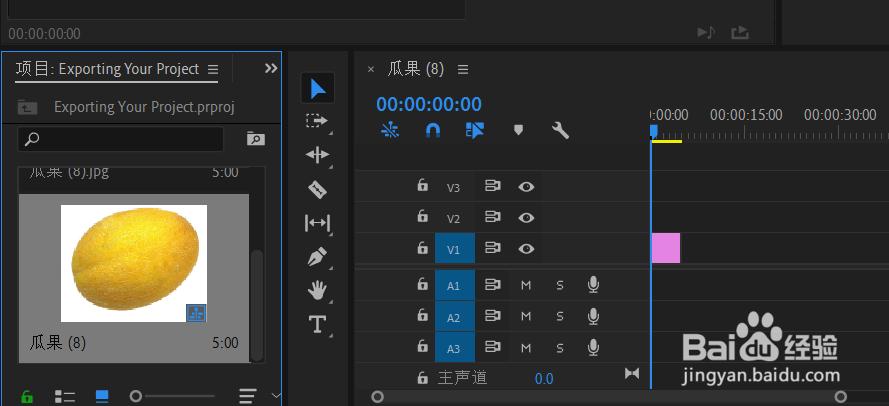Image resolution: width=889 pixels, height=406 pixels.
Task: Open the 瓜果 (8) sequence panel menu
Action: point(463,69)
